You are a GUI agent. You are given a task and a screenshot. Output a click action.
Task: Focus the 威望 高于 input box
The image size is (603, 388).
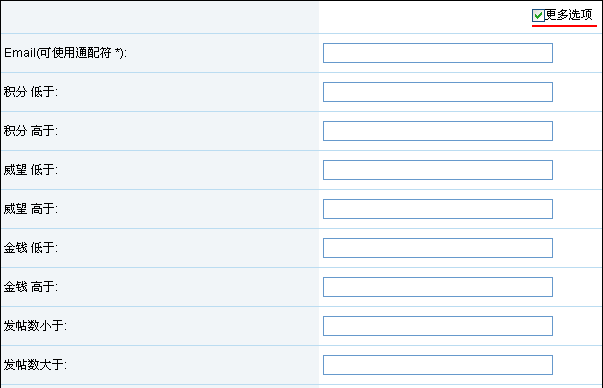pyautogui.click(x=438, y=209)
